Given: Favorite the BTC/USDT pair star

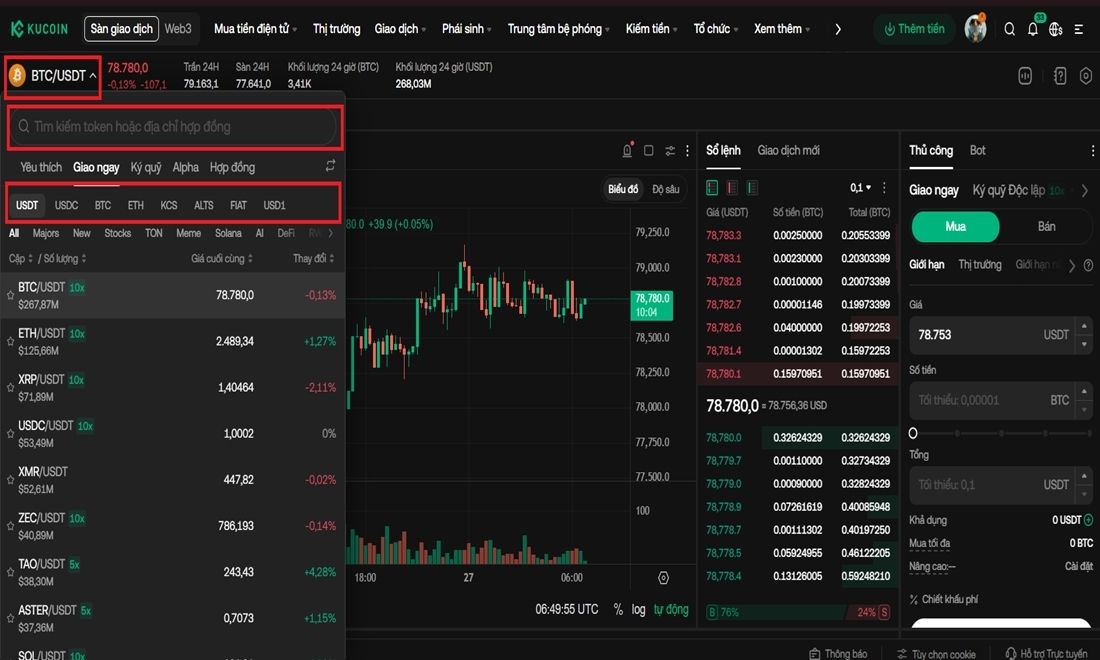Looking at the screenshot, I should pos(10,295).
